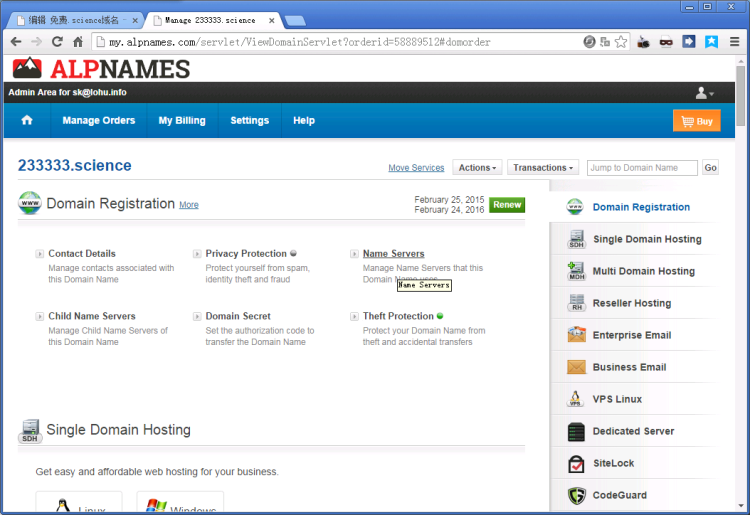The width and height of the screenshot is (750, 515).
Task: Open the Transactions dropdown
Action: coord(543,168)
